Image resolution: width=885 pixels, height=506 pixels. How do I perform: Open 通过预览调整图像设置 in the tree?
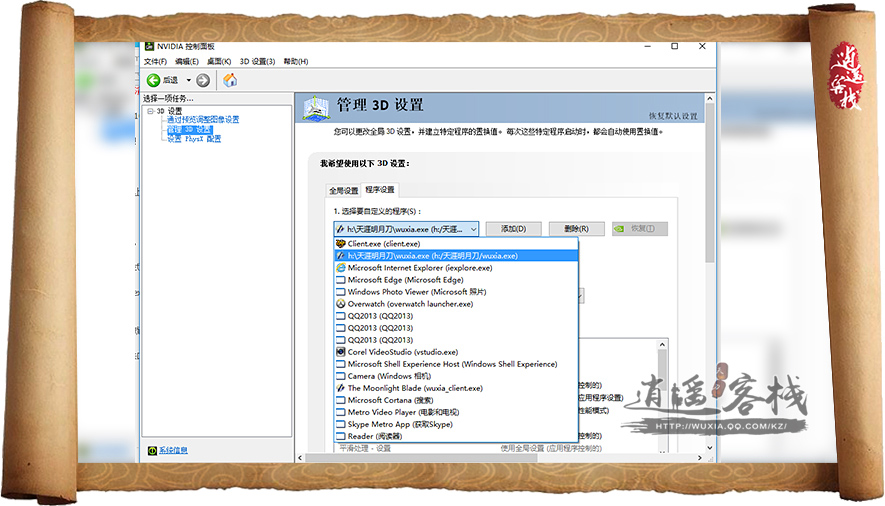[203, 120]
